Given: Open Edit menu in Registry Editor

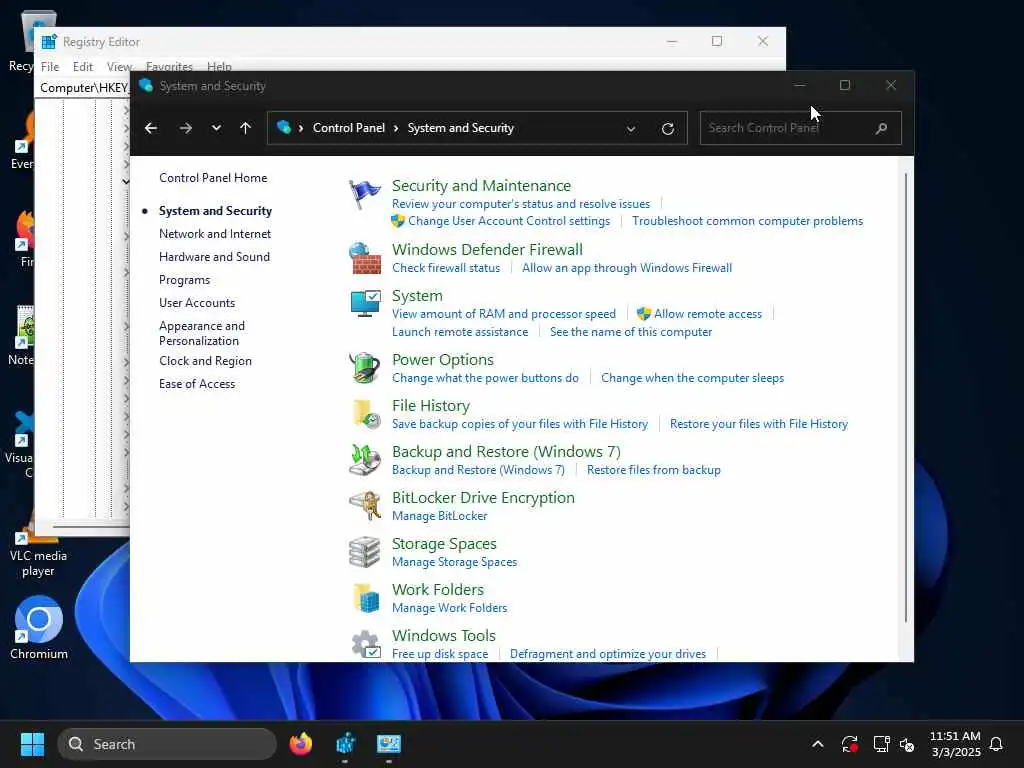Looking at the screenshot, I should tap(82, 67).
